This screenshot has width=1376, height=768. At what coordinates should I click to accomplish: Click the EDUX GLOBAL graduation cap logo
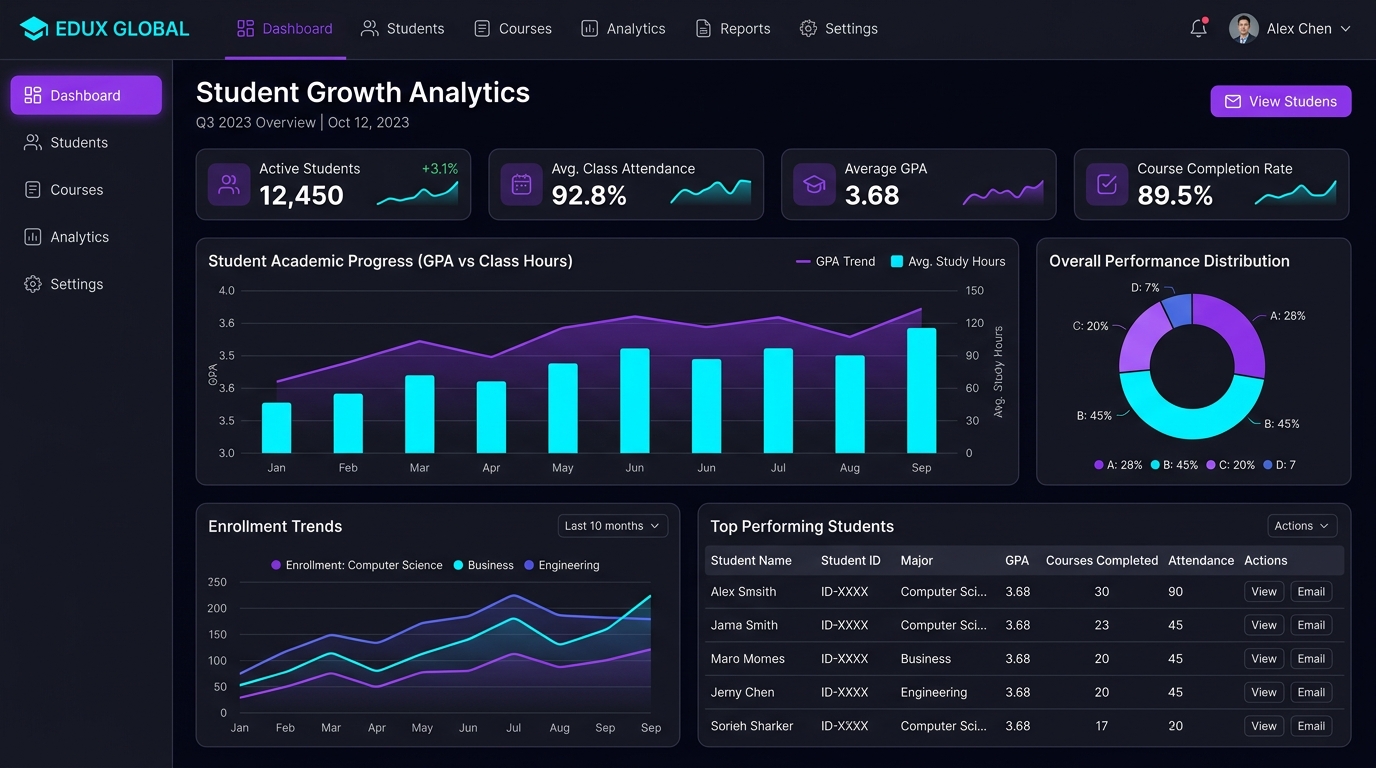coord(34,29)
